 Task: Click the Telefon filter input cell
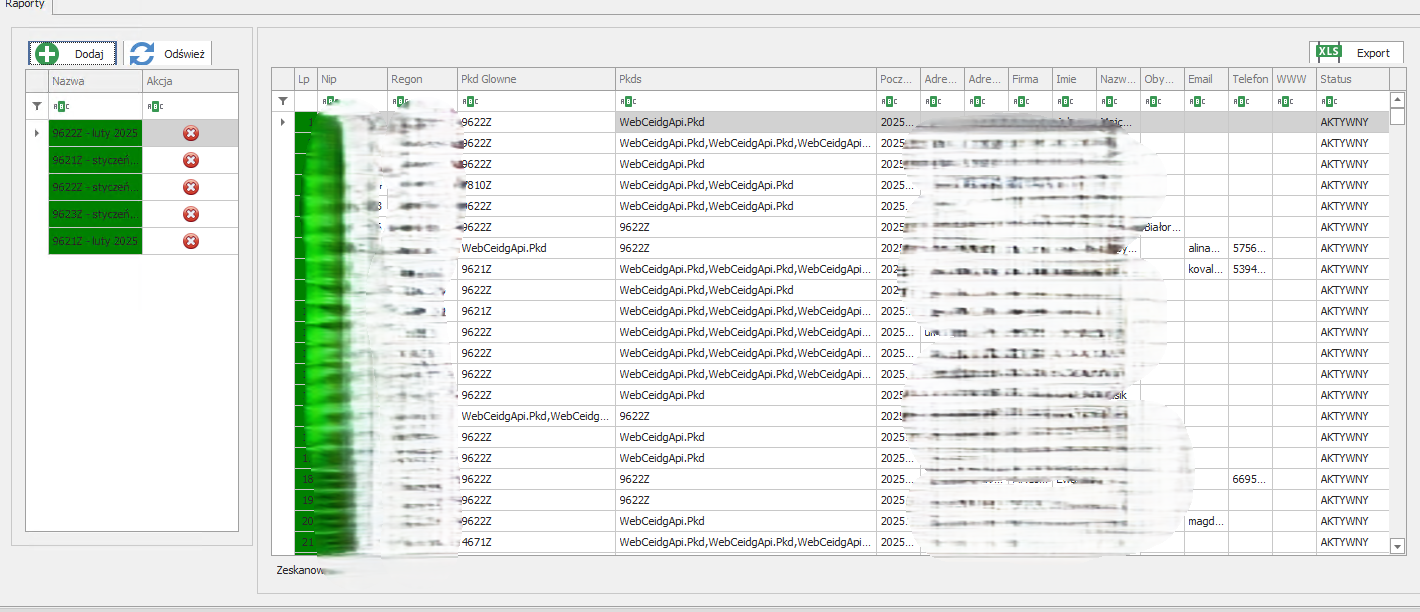(1256, 101)
